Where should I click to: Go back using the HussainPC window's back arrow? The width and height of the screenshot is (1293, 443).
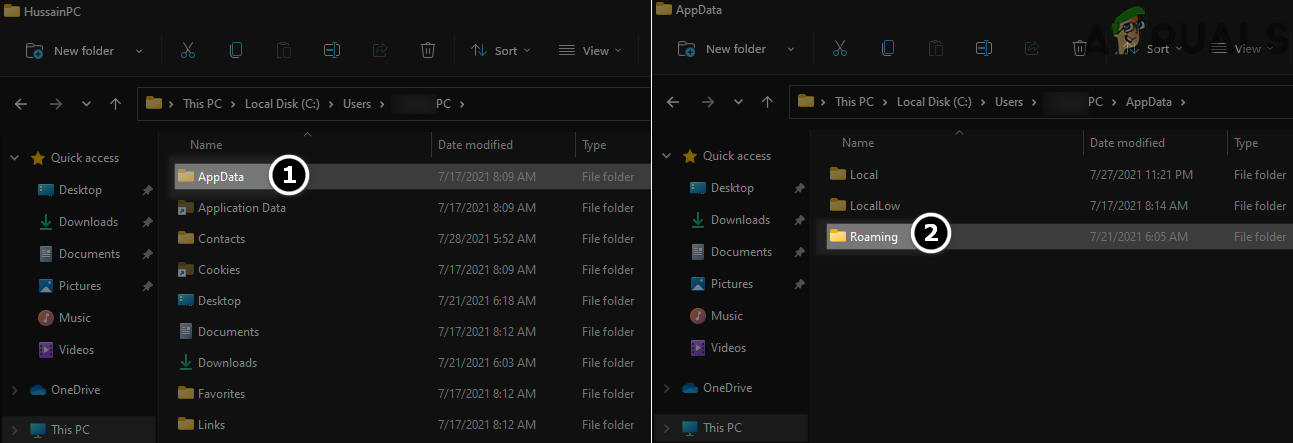click(21, 103)
